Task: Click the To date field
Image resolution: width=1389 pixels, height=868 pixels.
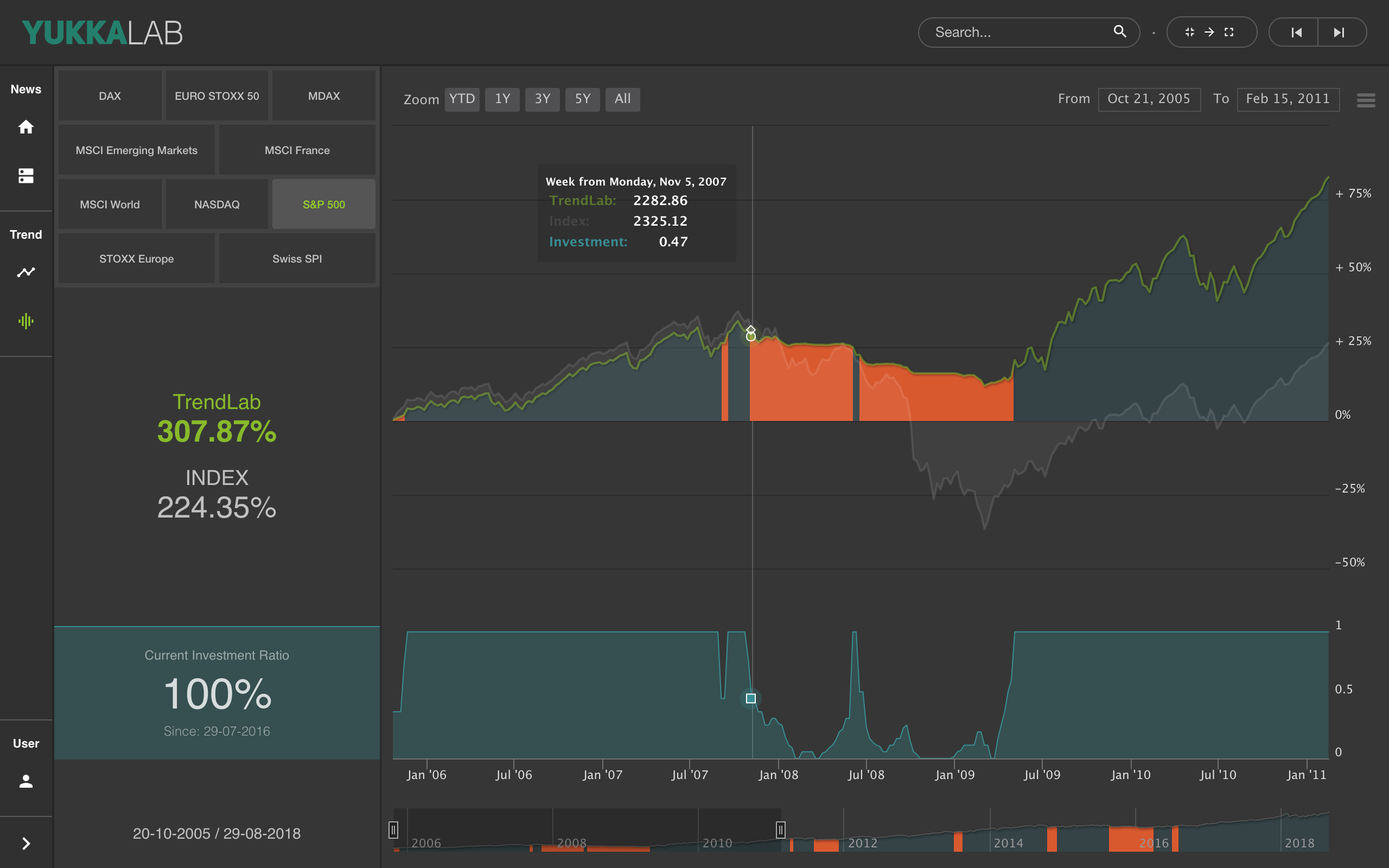Action: tap(1288, 99)
